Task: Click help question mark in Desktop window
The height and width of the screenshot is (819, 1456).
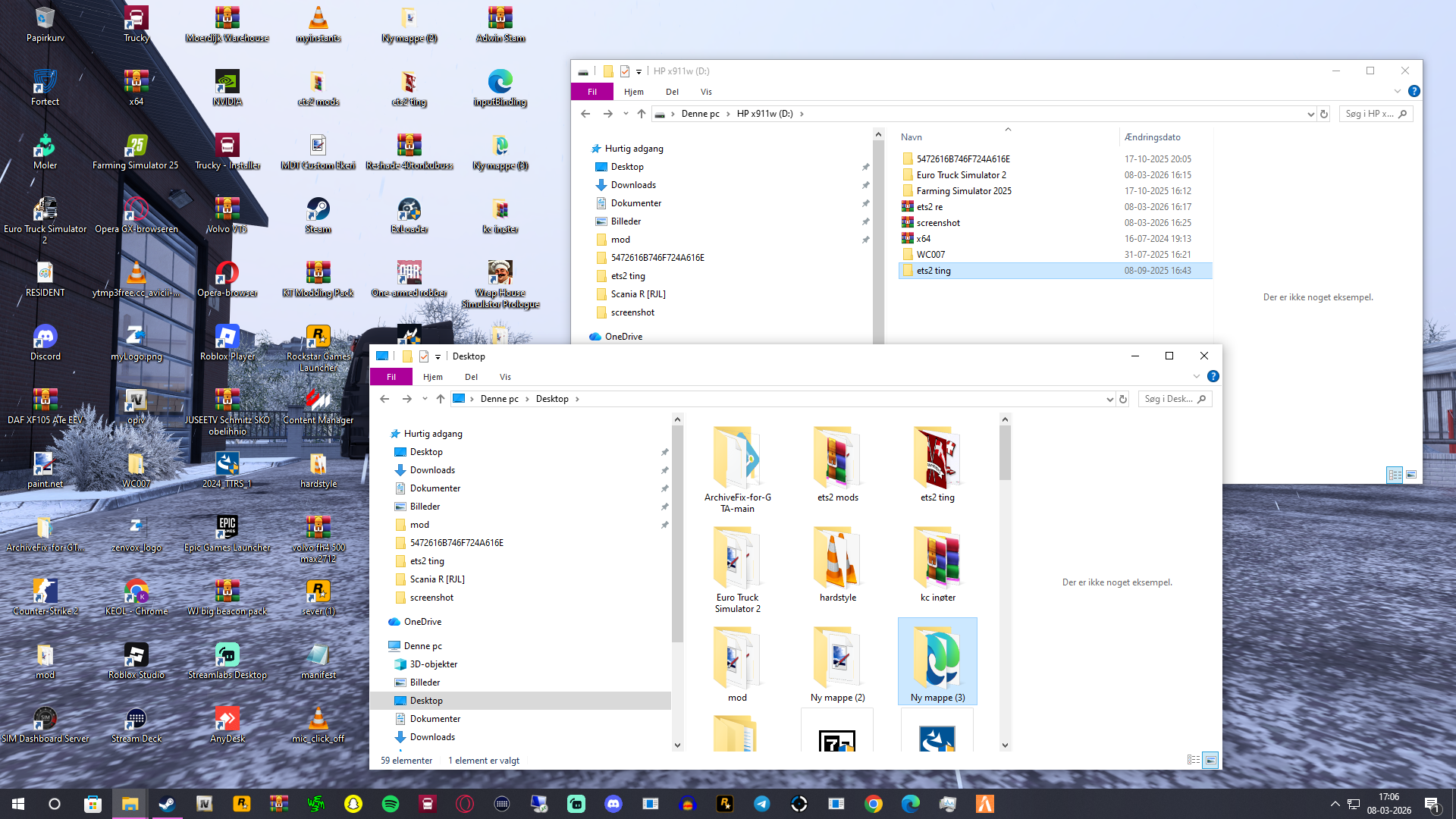Action: 1213,376
